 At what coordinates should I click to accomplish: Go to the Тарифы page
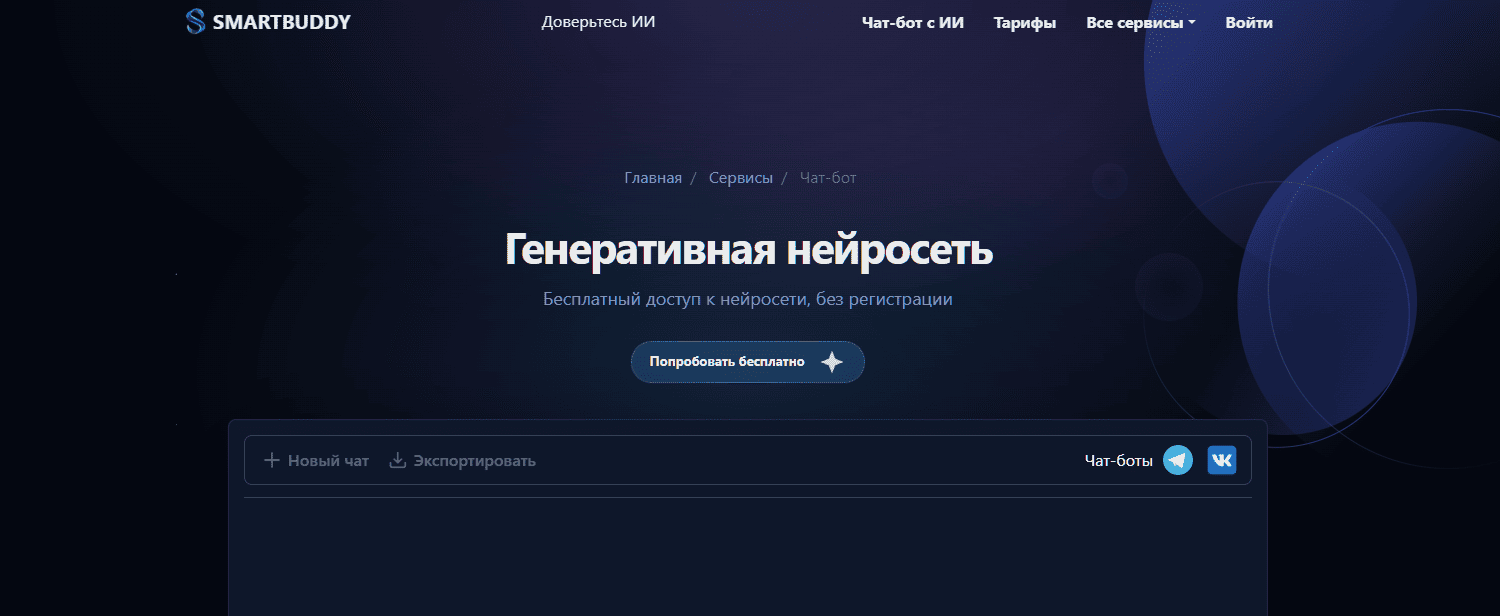pos(1024,23)
